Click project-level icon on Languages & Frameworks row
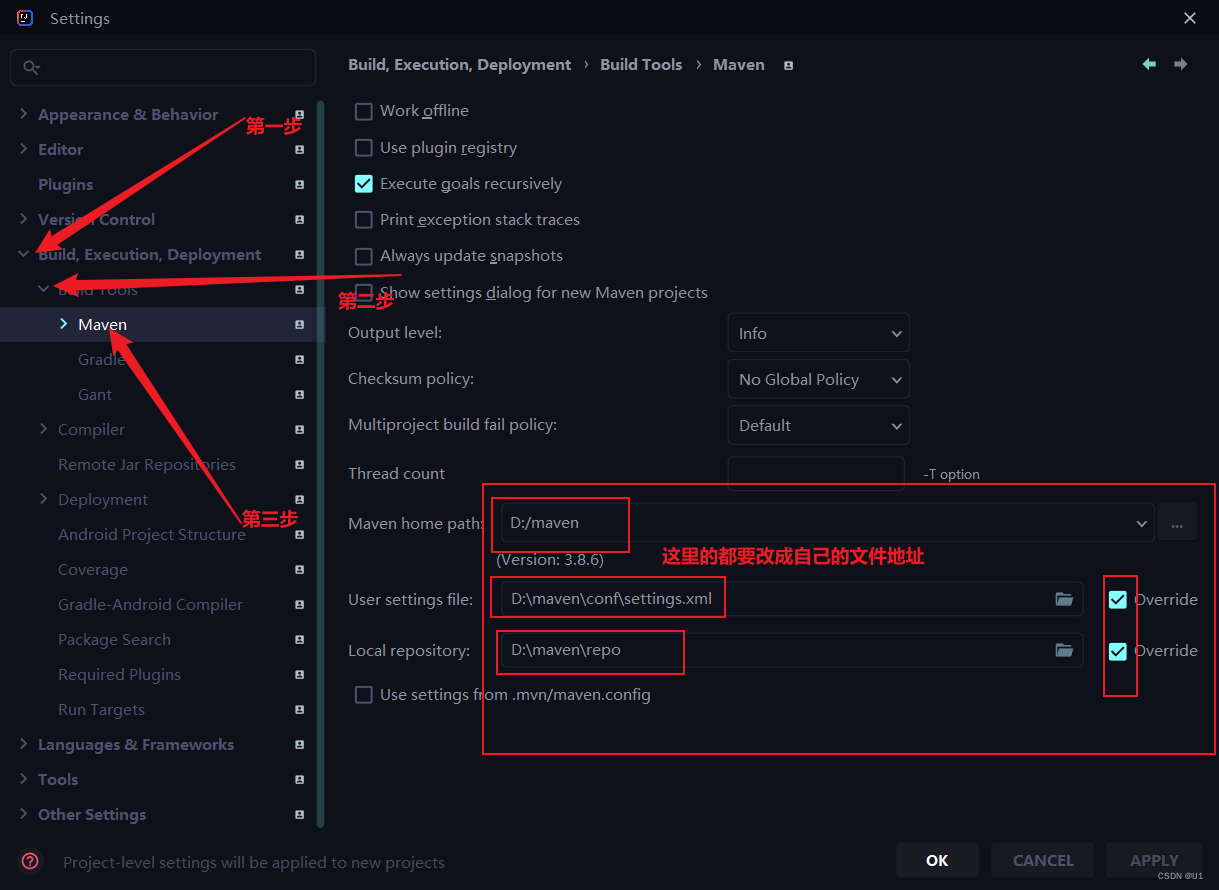 (299, 745)
